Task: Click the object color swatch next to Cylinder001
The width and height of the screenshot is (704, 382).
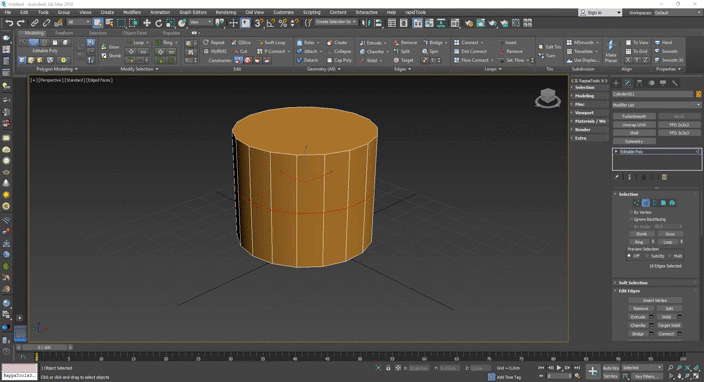Action: (698, 94)
